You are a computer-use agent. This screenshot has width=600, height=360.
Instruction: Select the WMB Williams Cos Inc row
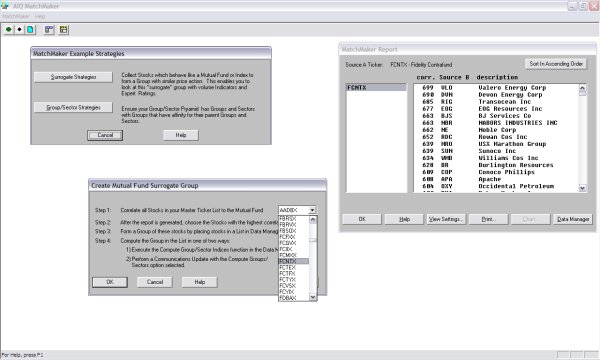(x=496, y=158)
